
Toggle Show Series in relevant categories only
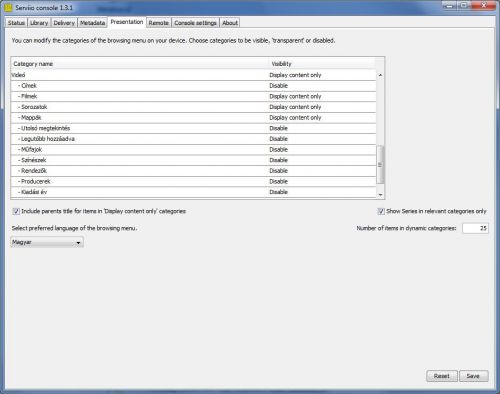(381, 211)
